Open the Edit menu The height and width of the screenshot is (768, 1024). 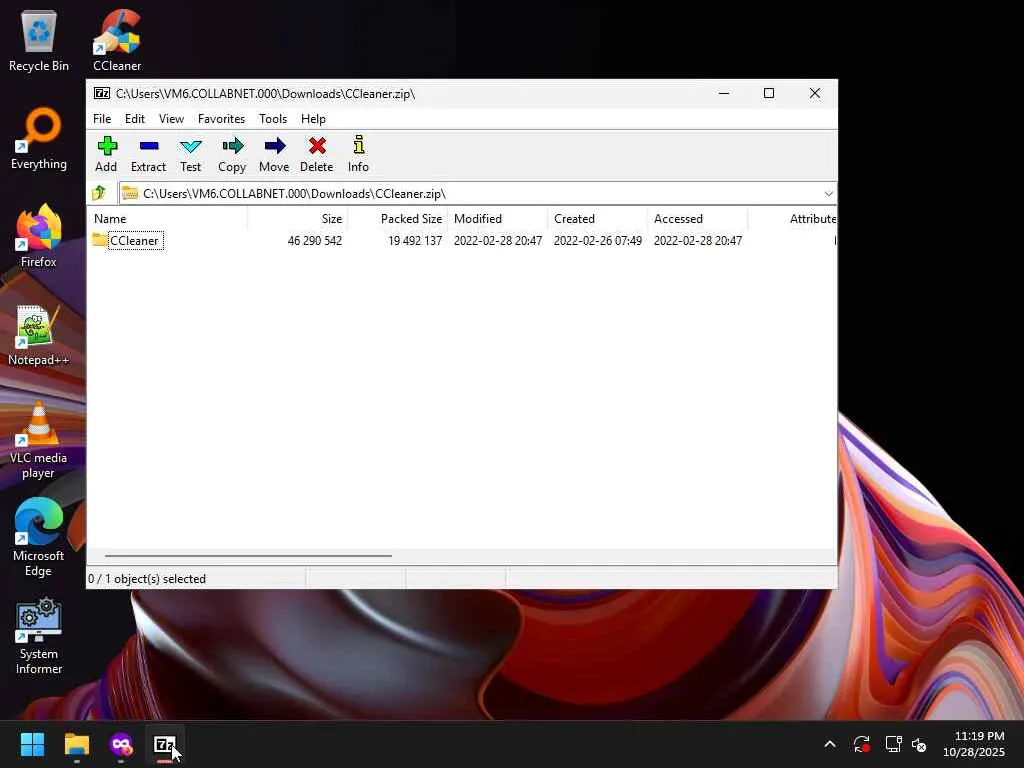tap(135, 119)
